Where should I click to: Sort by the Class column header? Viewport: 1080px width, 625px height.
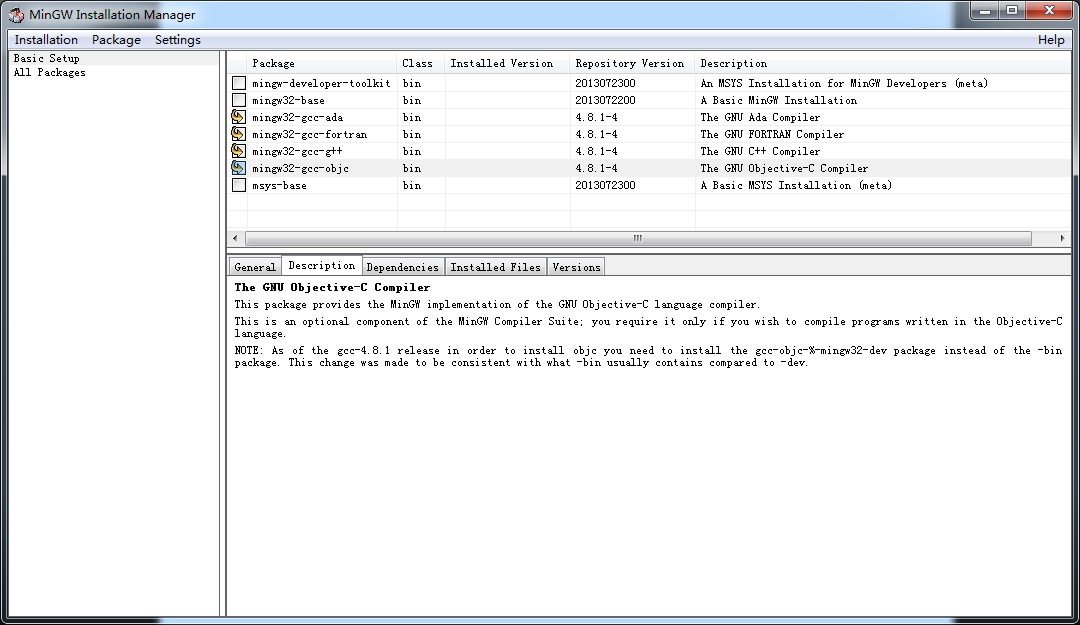421,63
